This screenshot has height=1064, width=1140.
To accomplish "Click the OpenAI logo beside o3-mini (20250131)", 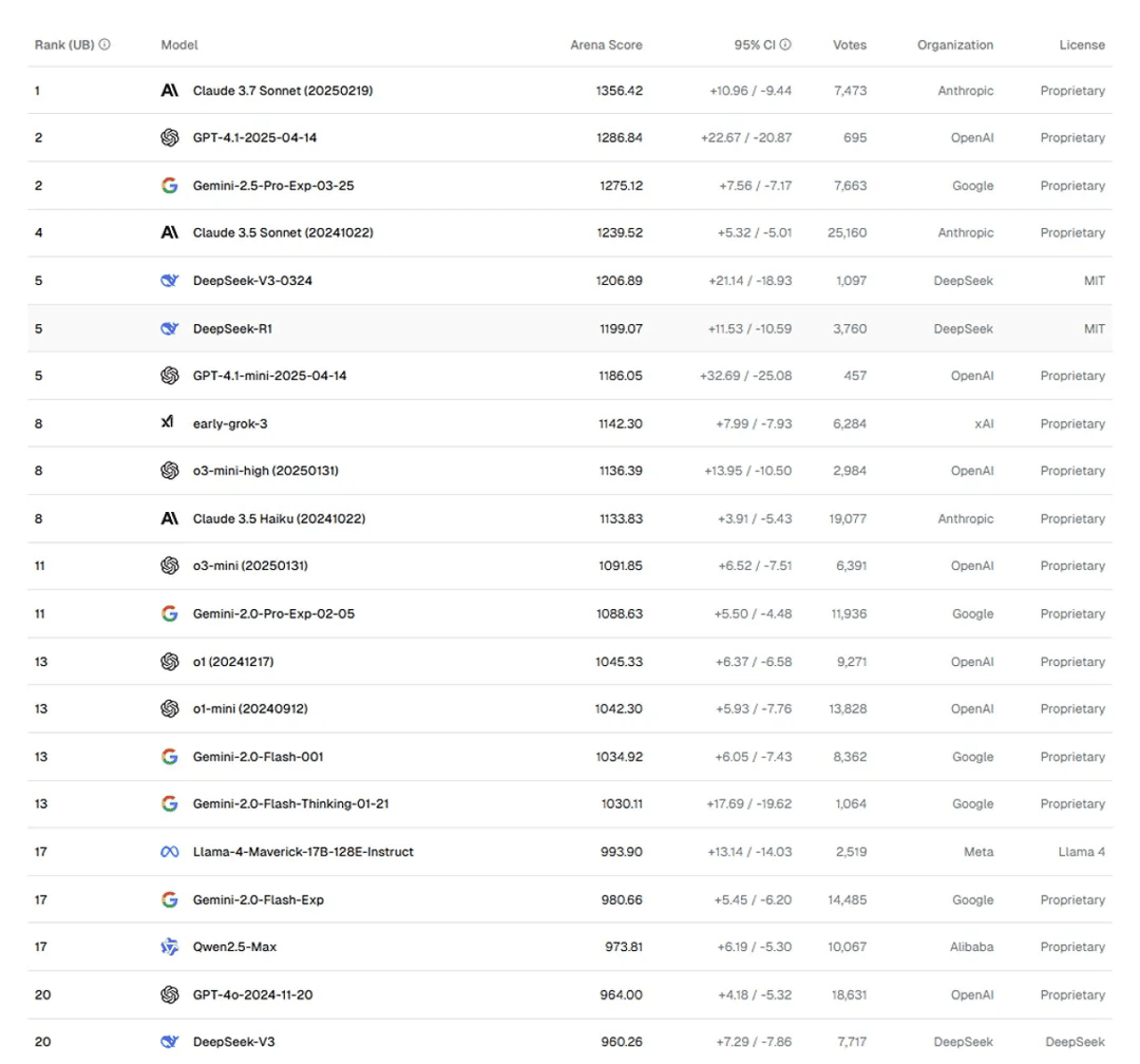I will 169,565.
